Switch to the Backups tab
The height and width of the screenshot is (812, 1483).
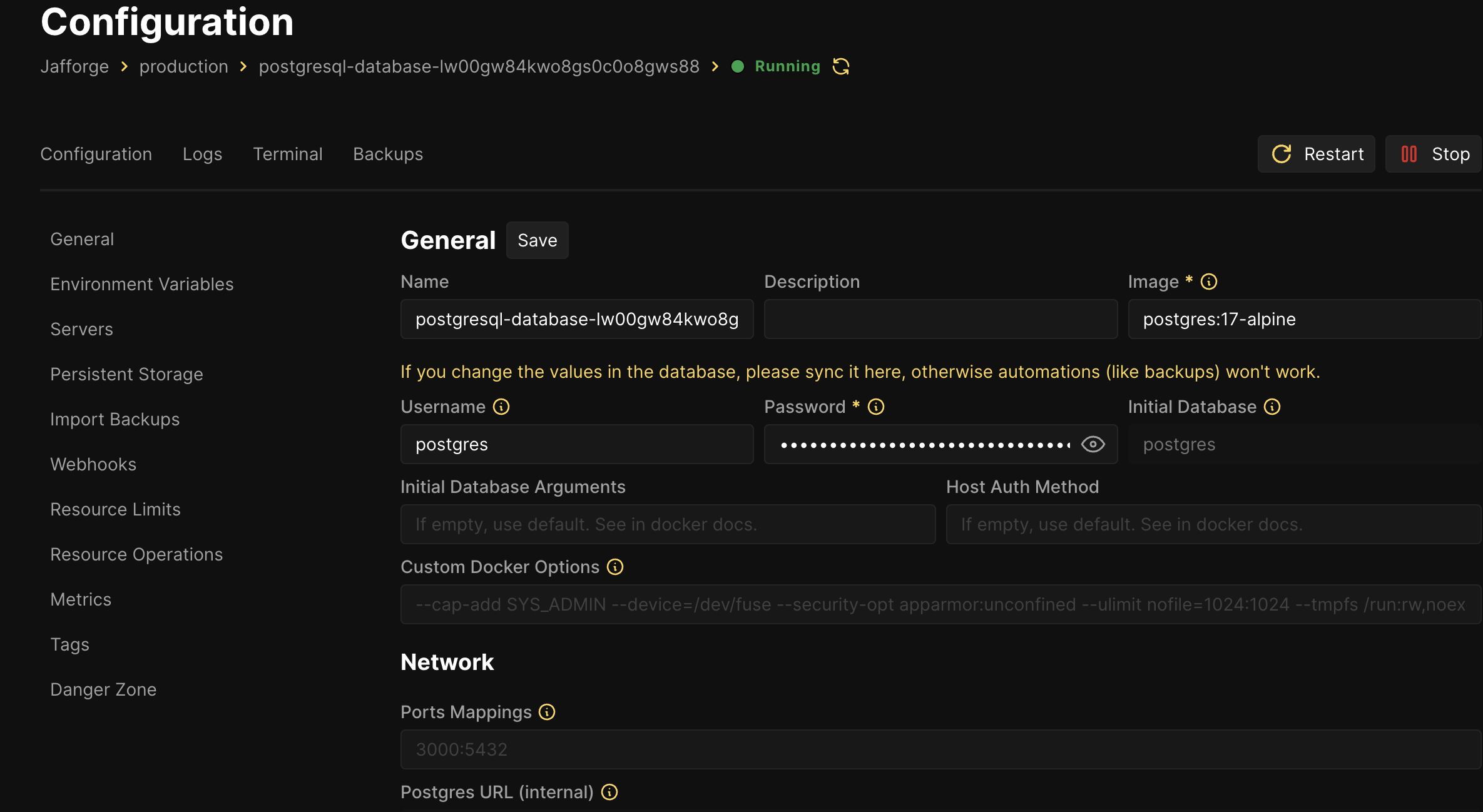(x=388, y=154)
